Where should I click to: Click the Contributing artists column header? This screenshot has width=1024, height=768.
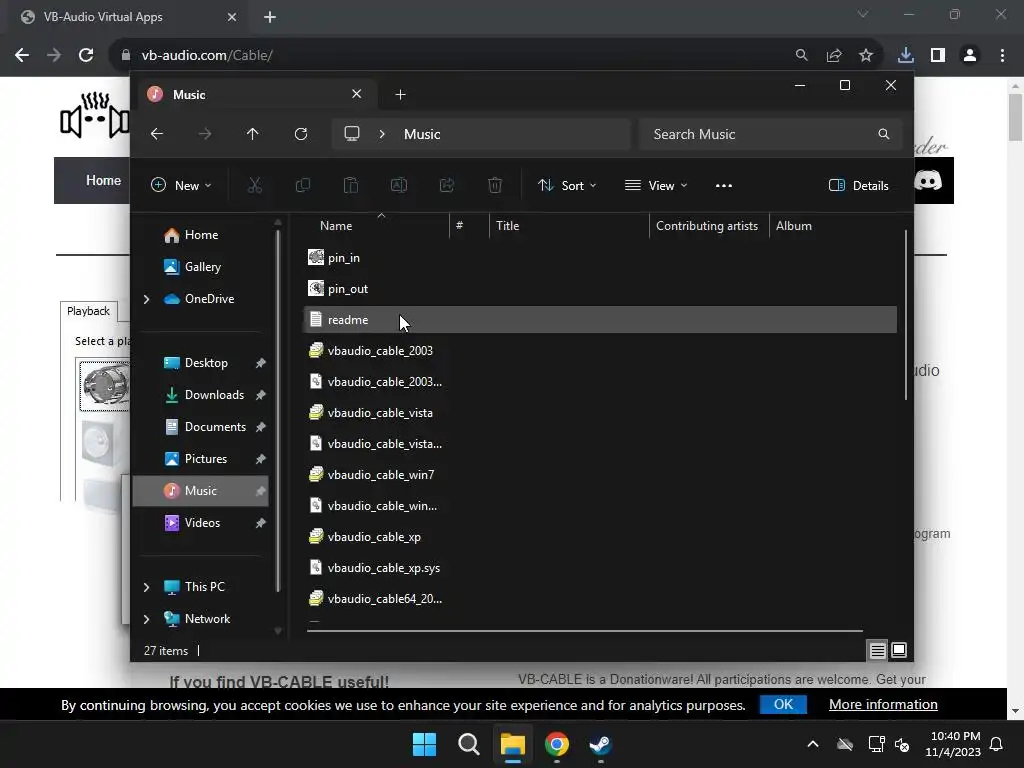(x=707, y=225)
